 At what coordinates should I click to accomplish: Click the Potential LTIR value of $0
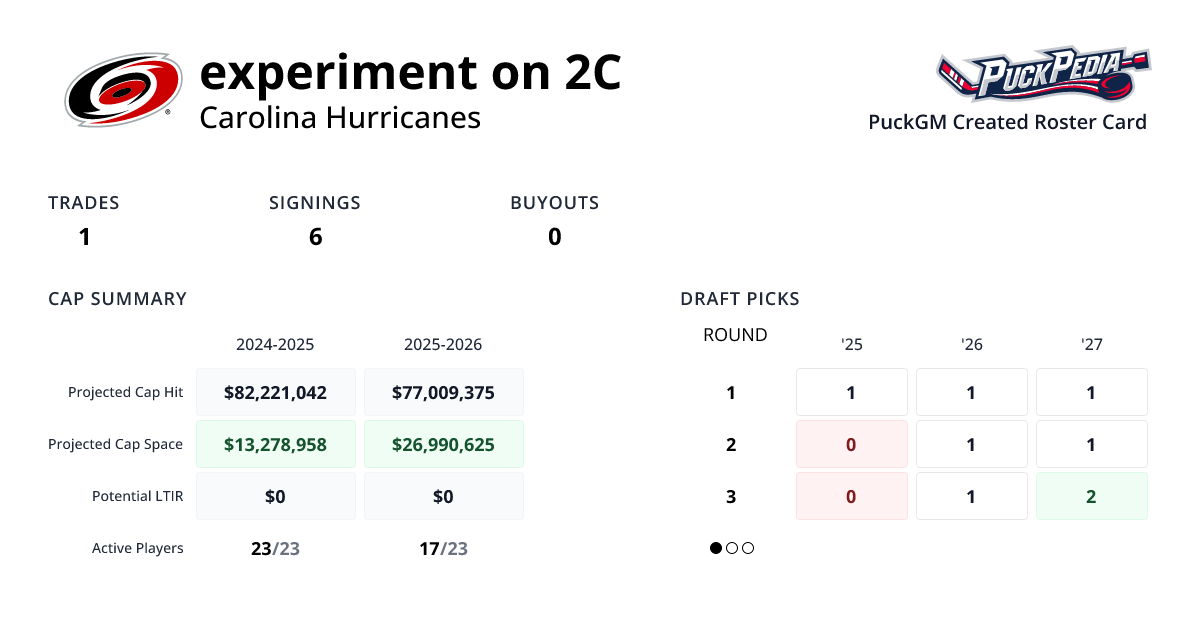276,495
